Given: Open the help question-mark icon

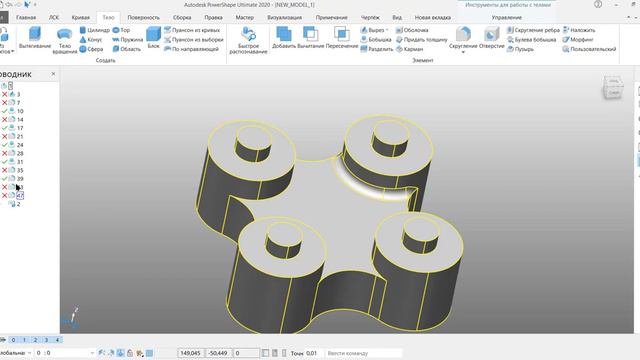Looking at the screenshot, I should tap(598, 4).
